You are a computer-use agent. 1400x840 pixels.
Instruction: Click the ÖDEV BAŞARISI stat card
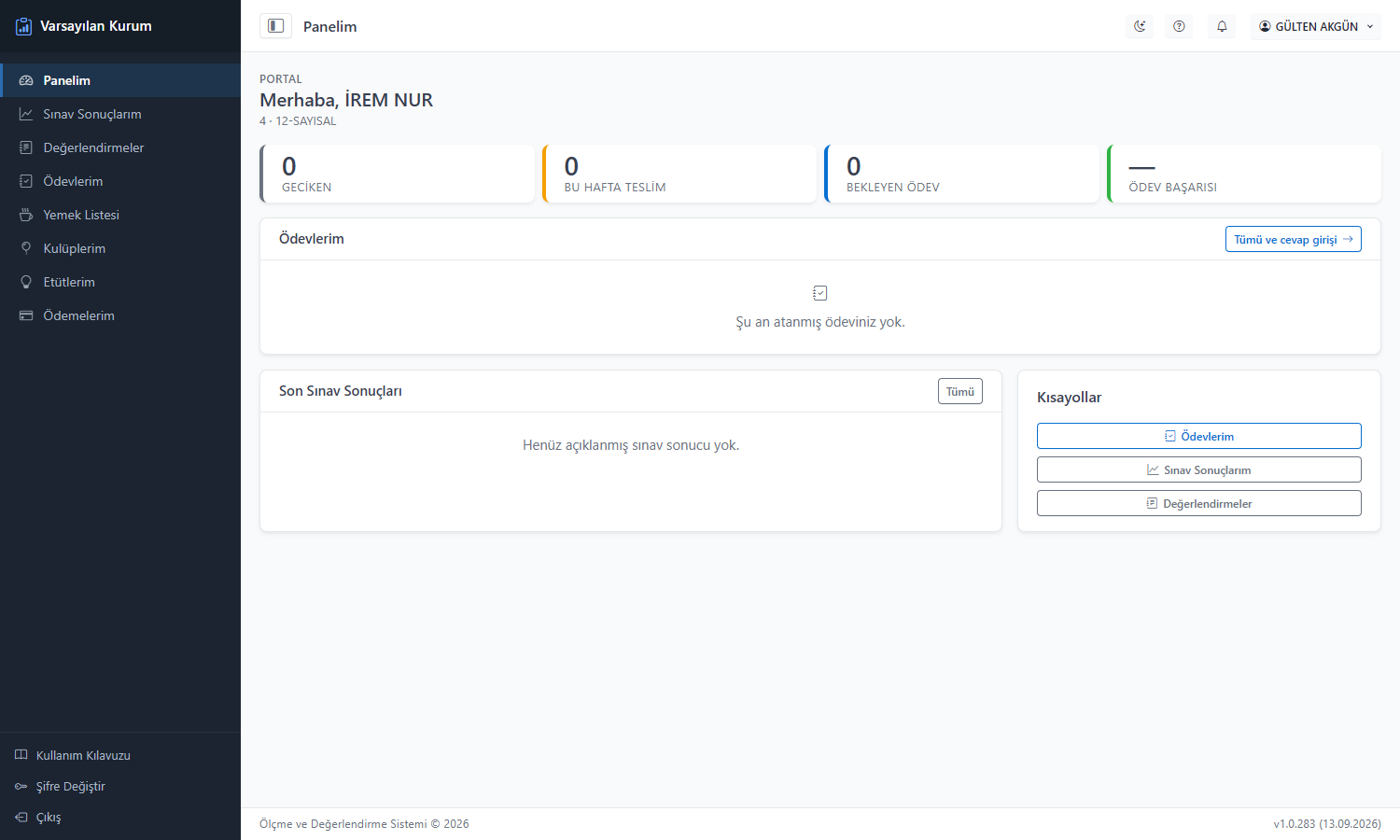coord(1244,174)
